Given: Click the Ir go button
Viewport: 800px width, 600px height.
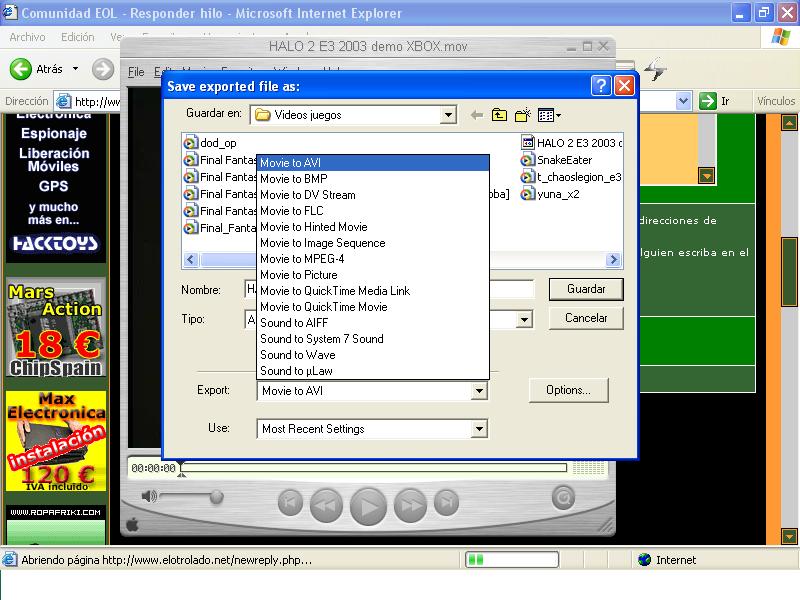Looking at the screenshot, I should [715, 101].
